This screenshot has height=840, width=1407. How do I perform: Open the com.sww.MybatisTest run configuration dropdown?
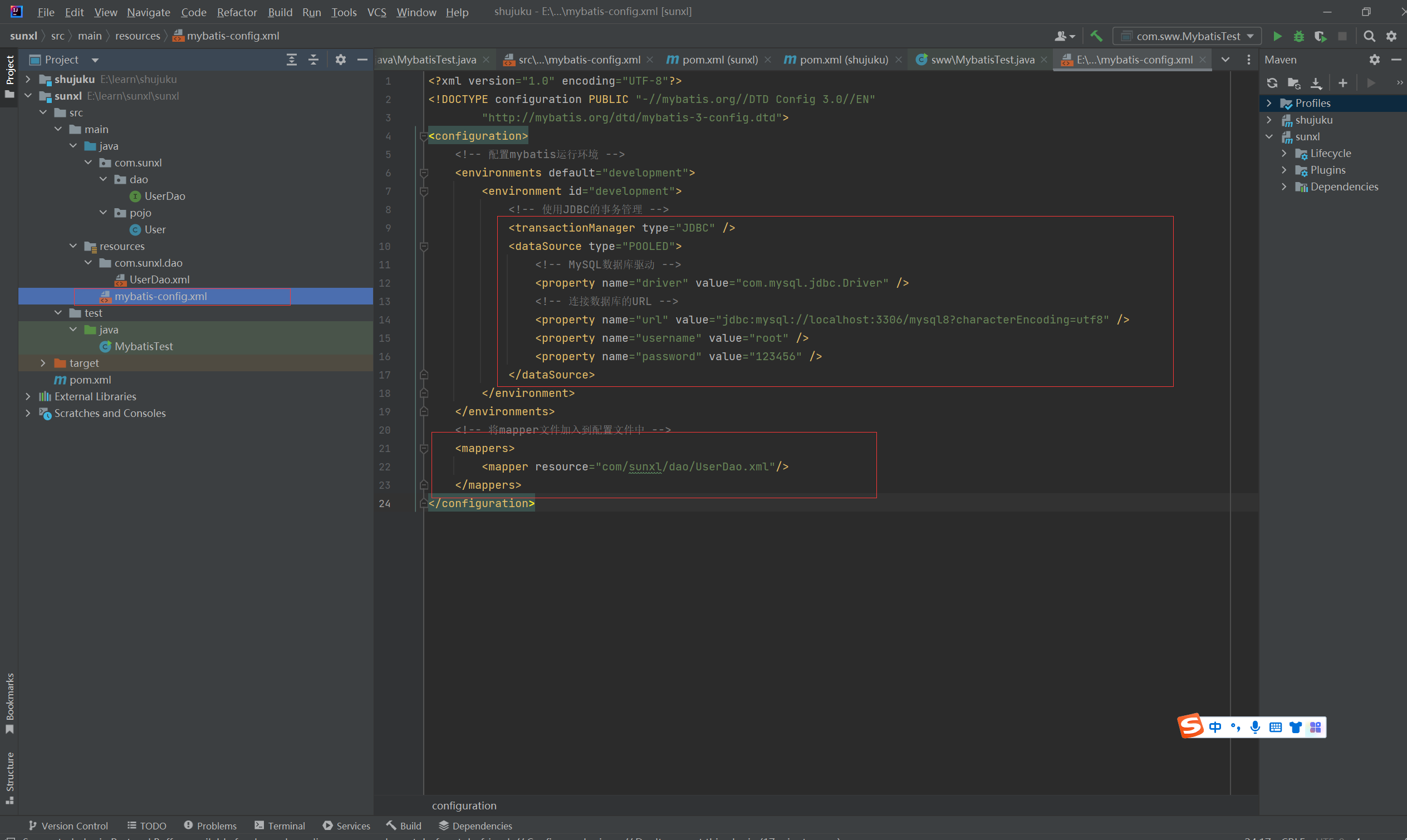coord(1188,36)
